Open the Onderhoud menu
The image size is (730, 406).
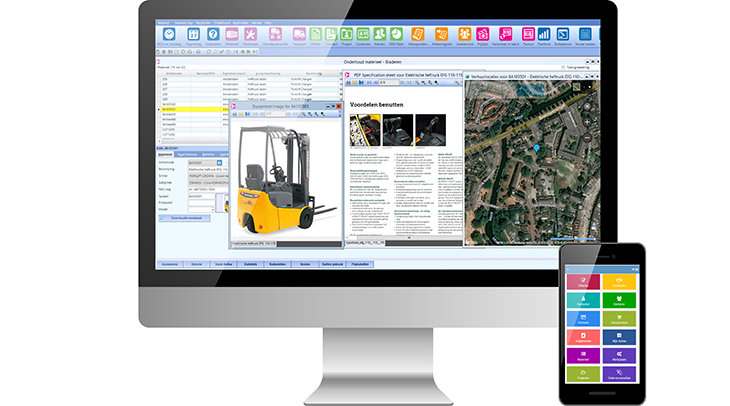(222, 22)
